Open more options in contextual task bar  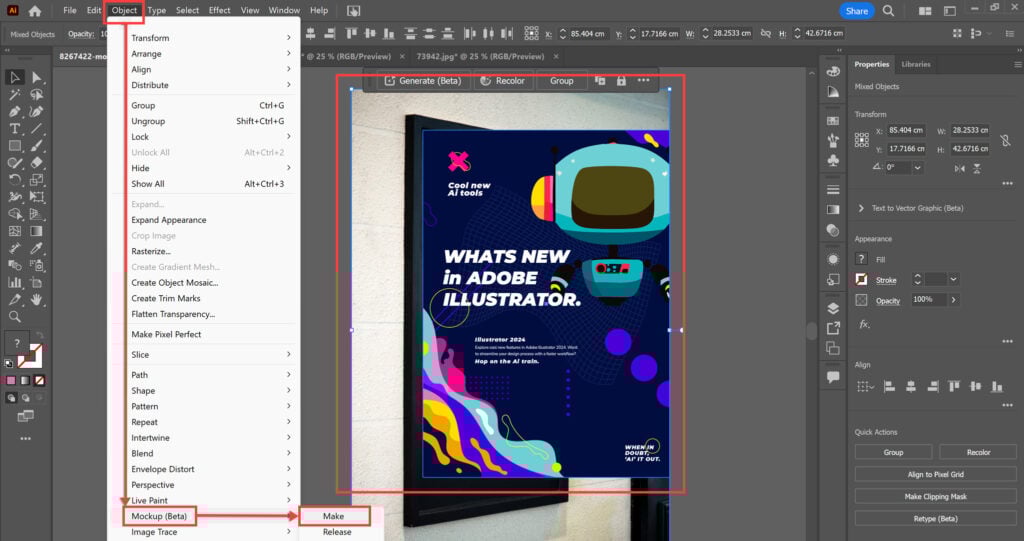coord(643,80)
